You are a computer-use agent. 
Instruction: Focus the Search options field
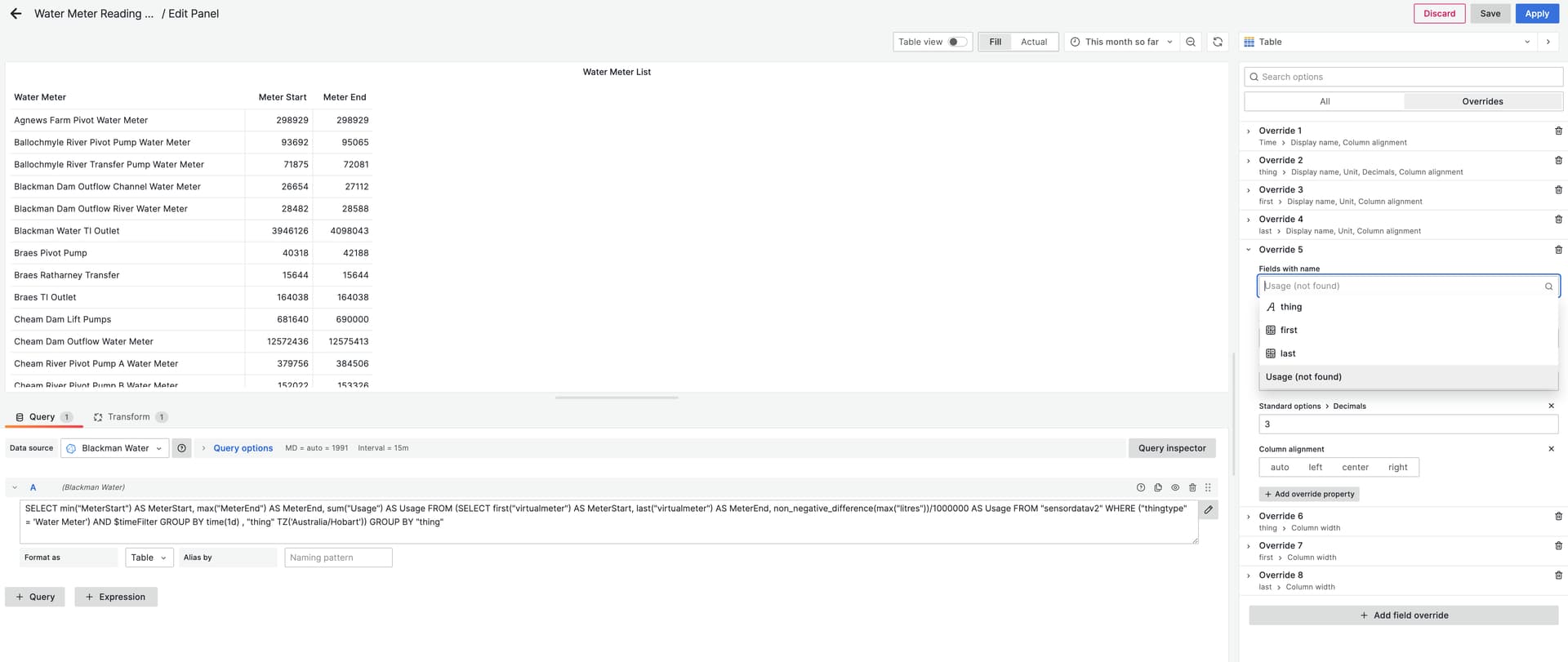pyautogui.click(x=1403, y=77)
